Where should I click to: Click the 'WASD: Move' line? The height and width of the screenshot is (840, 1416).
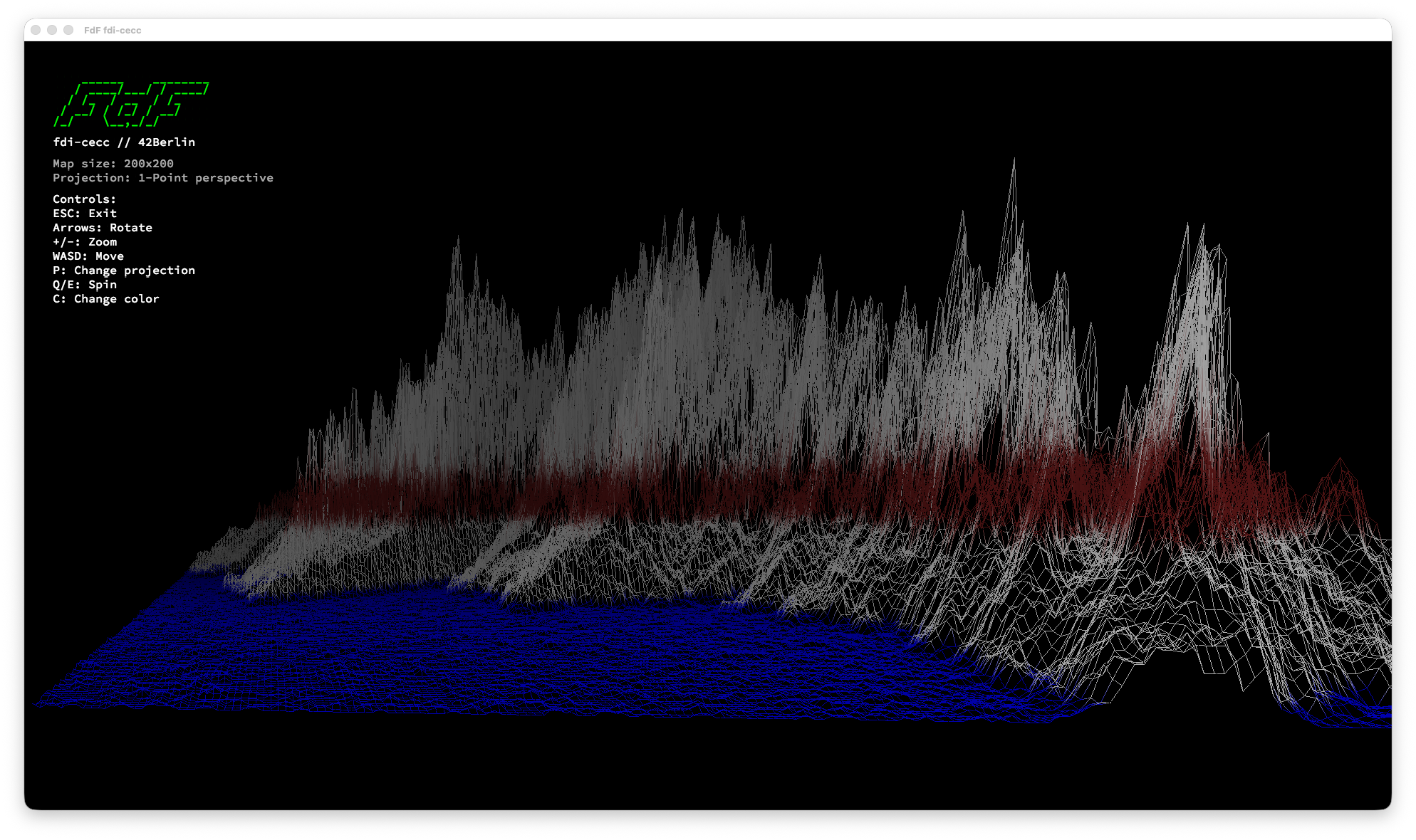click(x=88, y=256)
